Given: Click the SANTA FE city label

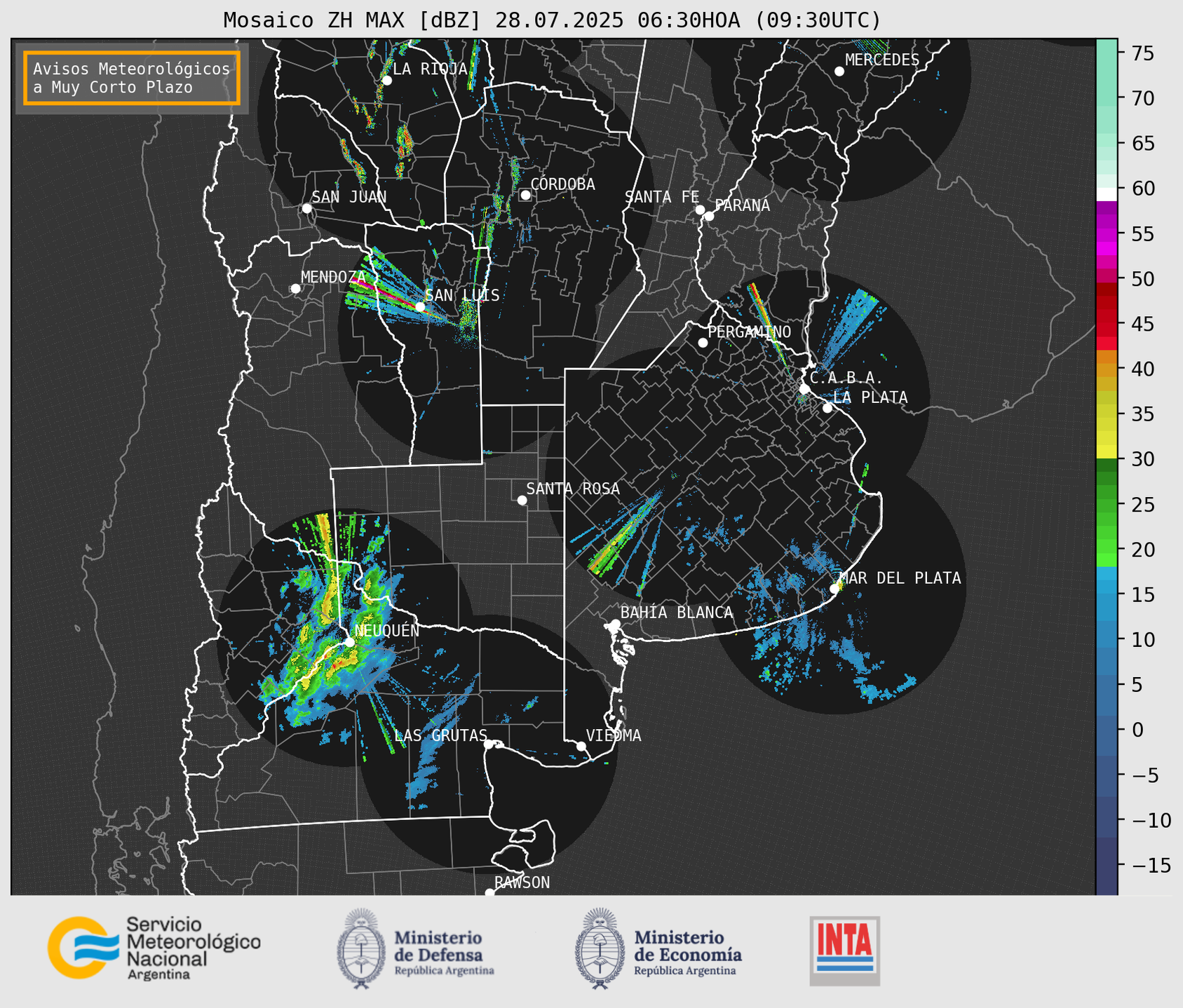Looking at the screenshot, I should pyautogui.click(x=662, y=197).
